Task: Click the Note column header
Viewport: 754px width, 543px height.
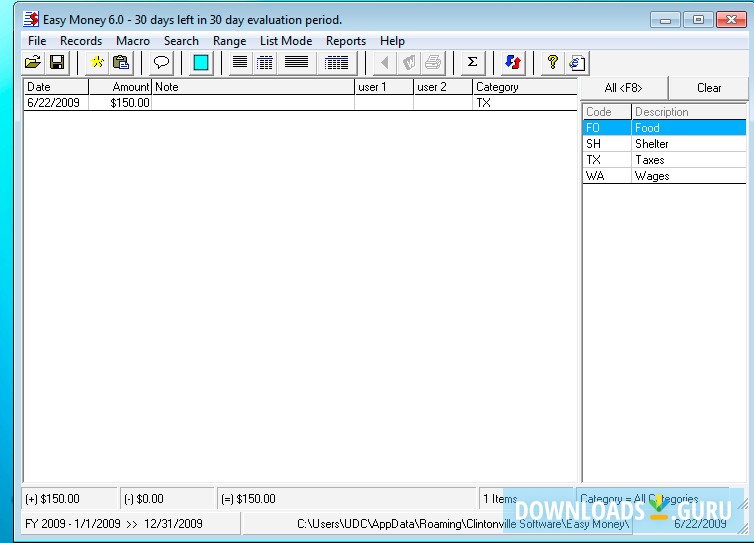Action: pos(253,87)
